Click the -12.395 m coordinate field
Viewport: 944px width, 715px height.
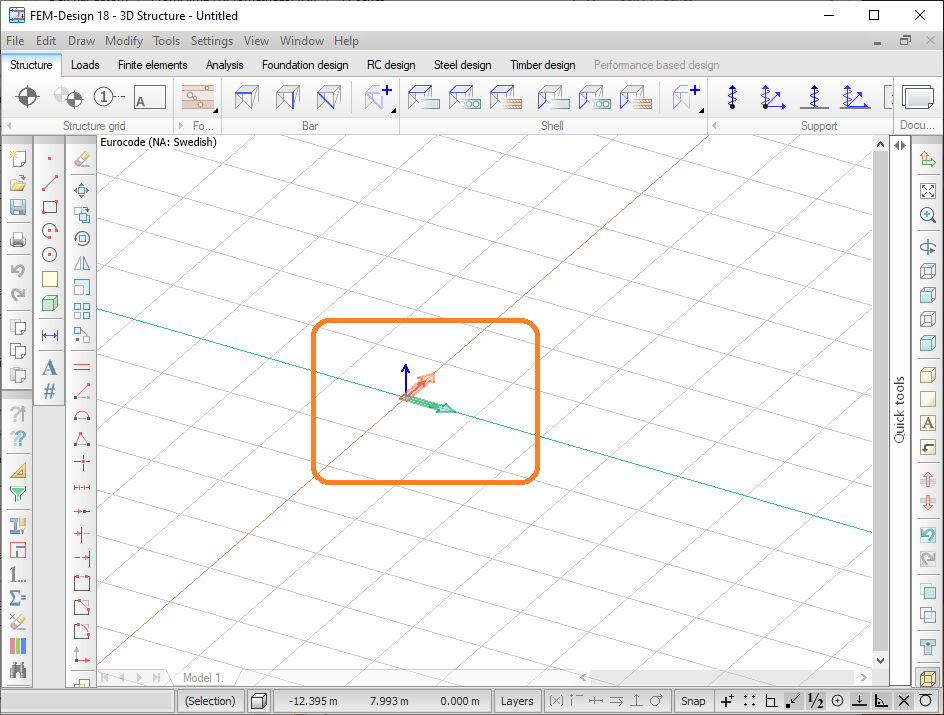click(313, 701)
